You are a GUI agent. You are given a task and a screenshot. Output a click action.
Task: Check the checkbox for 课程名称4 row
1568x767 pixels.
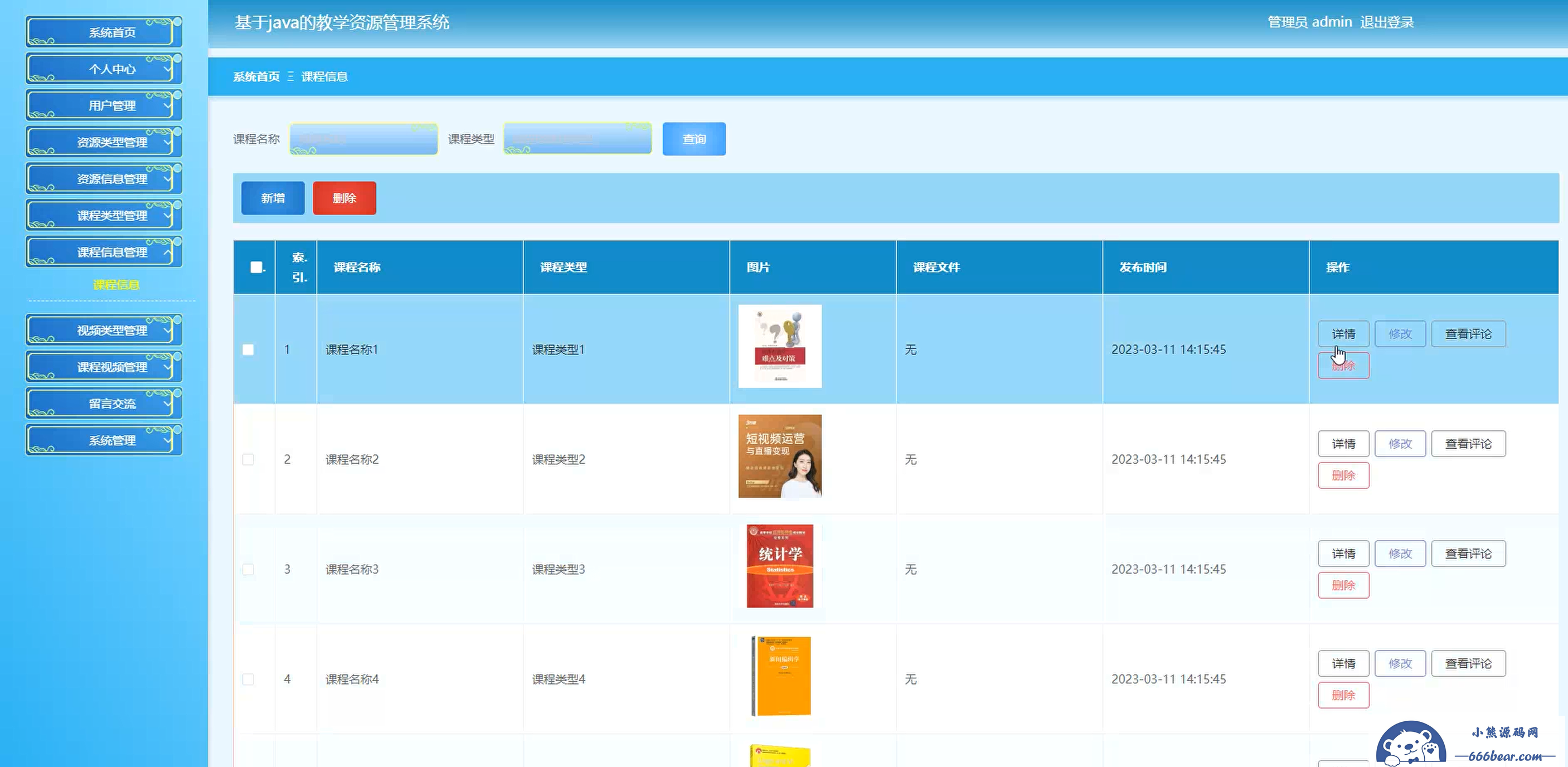click(249, 679)
